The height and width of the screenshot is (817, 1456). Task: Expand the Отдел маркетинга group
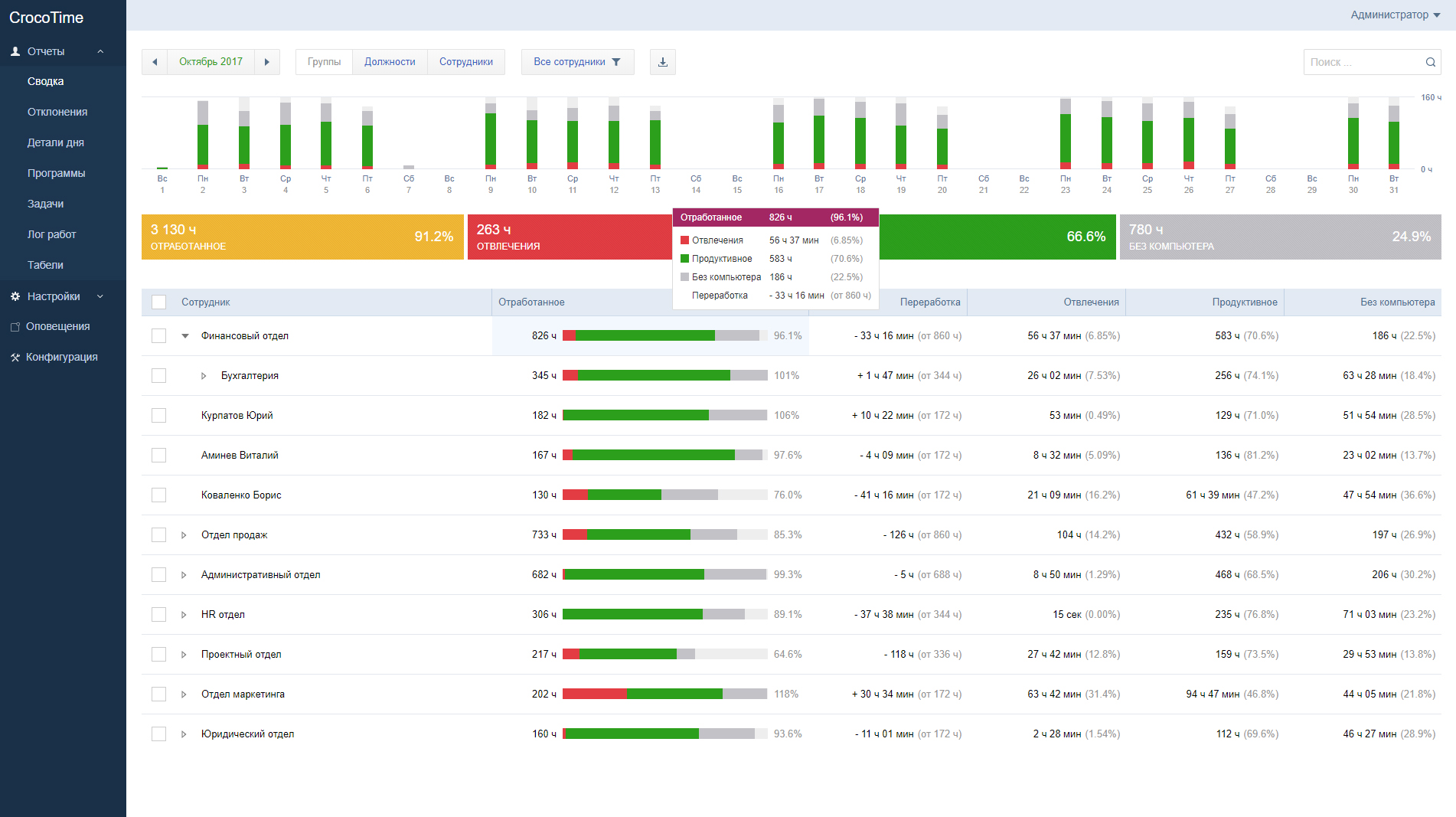pos(184,694)
